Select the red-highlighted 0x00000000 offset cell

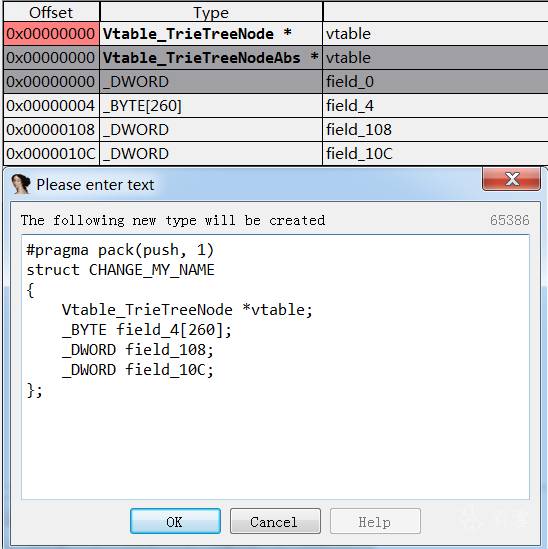point(51,34)
